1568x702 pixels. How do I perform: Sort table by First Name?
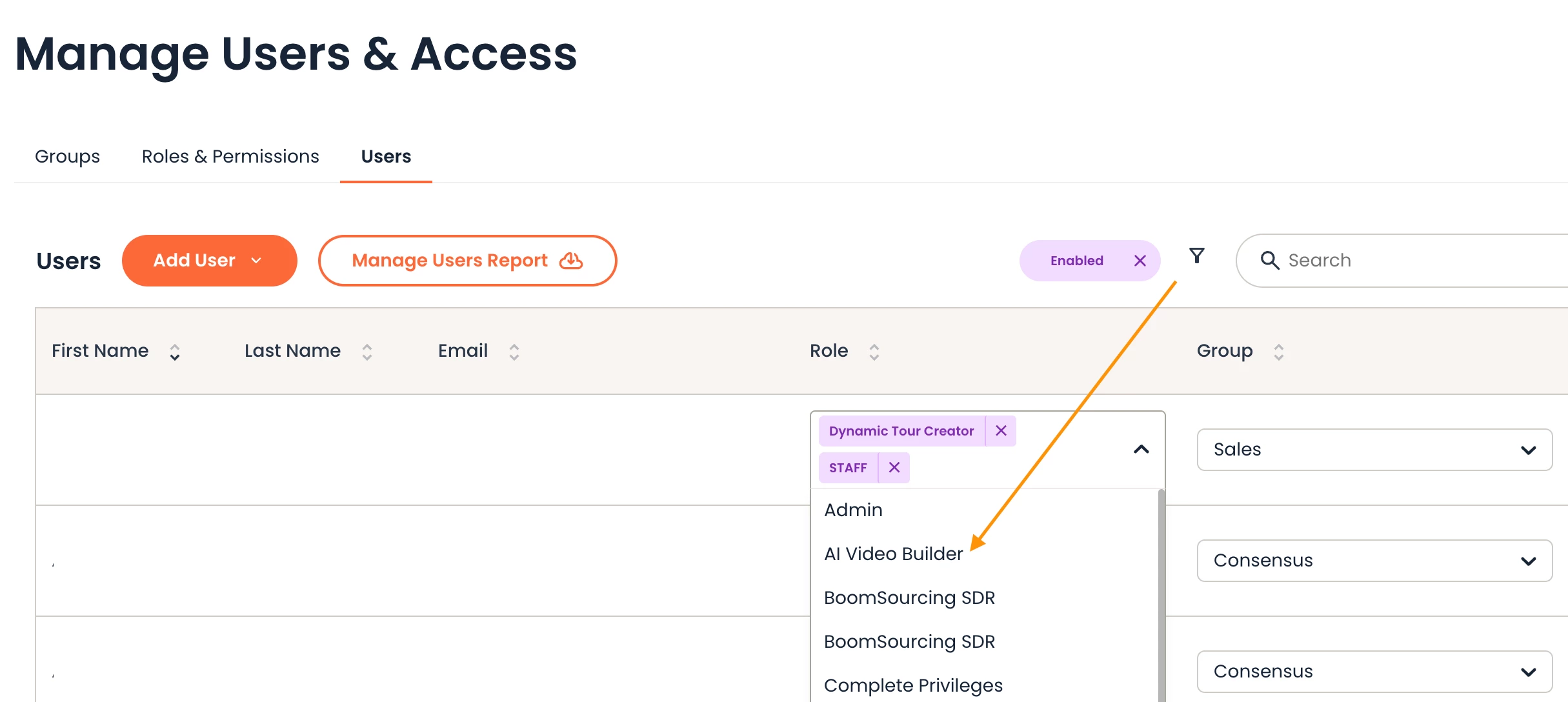pyautogui.click(x=174, y=352)
